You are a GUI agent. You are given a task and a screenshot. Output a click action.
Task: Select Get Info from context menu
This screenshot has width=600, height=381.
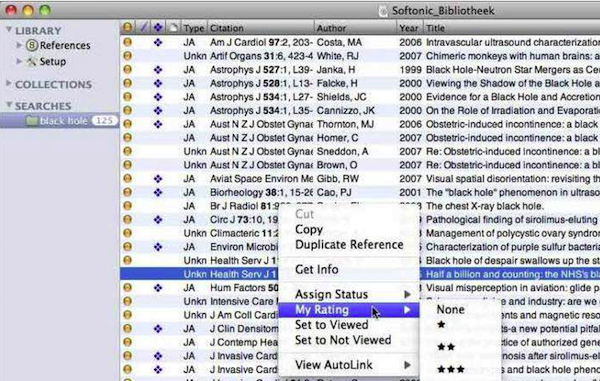[317, 270]
